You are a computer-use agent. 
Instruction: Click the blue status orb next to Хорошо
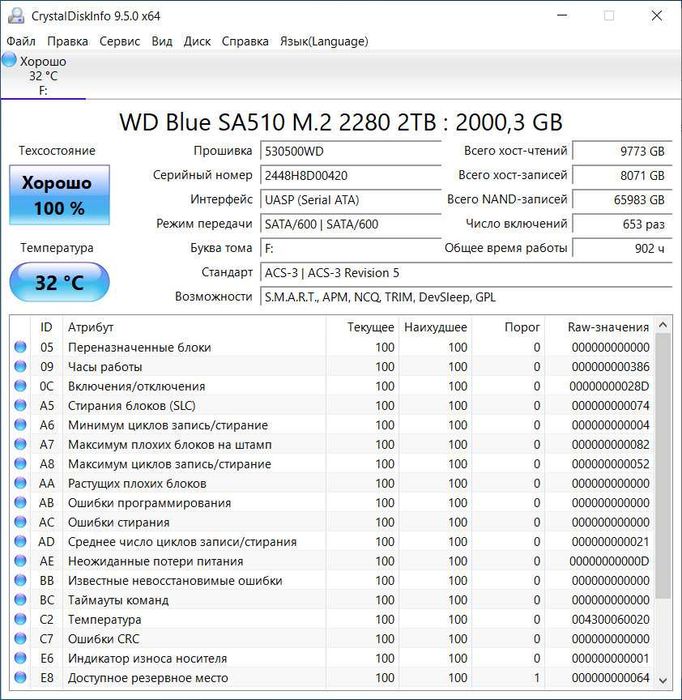pyautogui.click(x=9, y=60)
